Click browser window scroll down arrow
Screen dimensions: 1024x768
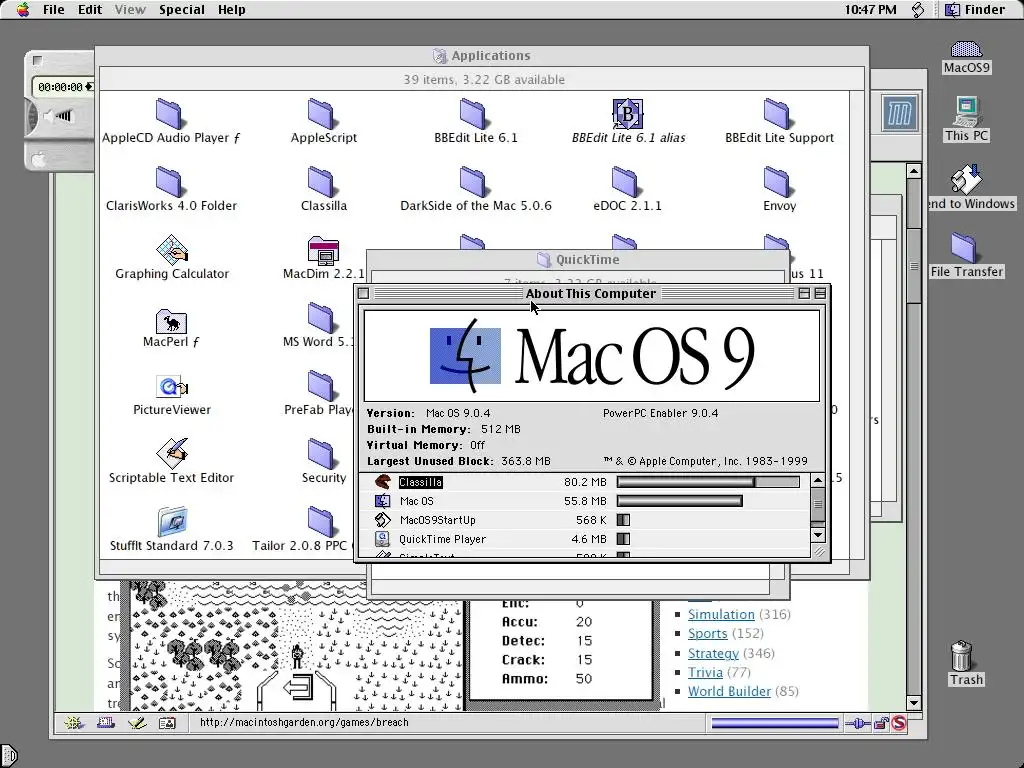914,703
